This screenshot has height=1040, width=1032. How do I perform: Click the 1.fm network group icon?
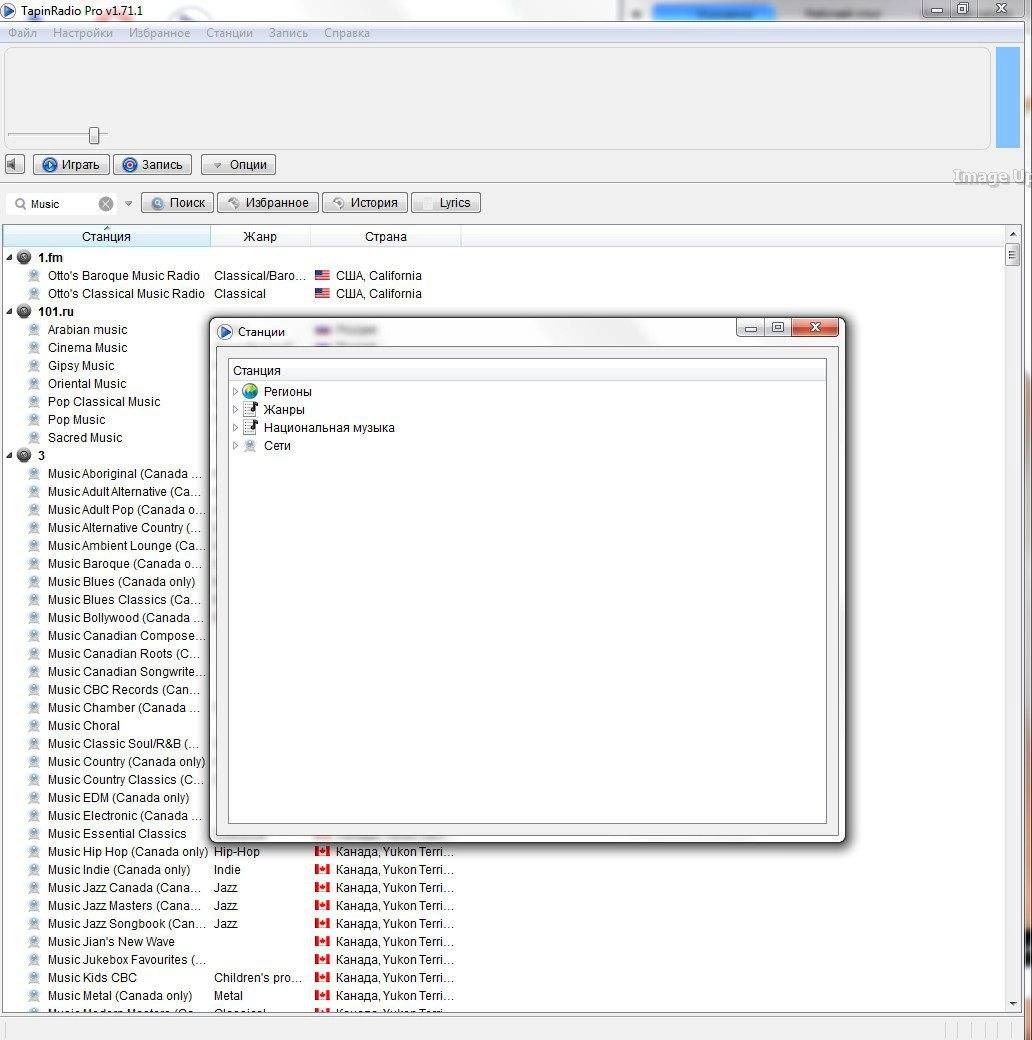(x=25, y=257)
